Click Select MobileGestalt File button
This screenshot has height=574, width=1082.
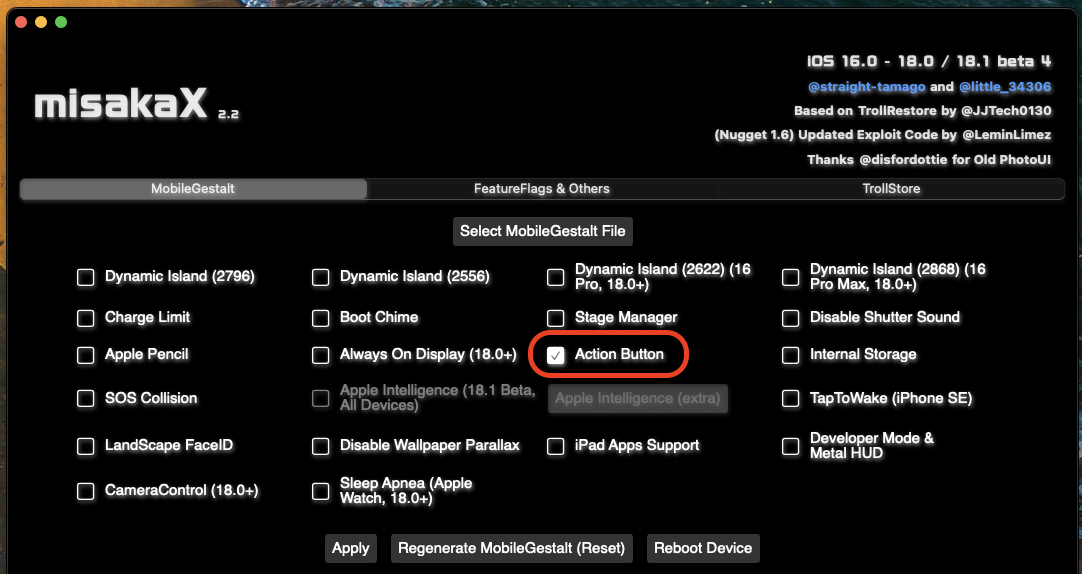click(542, 231)
